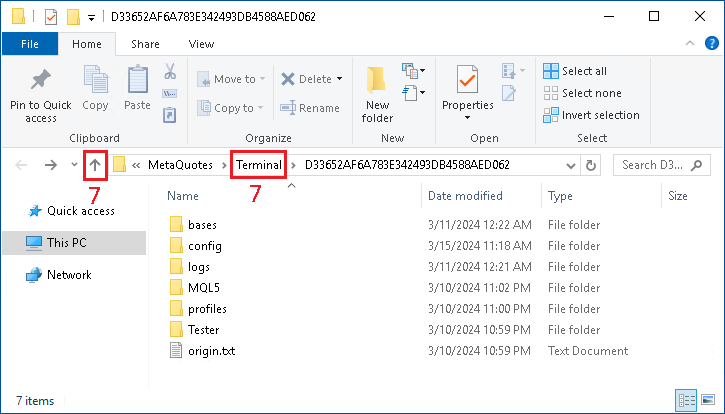Screen dimensions: 725x414
Task: Select Quick access in navigation pane
Action: pos(74,211)
